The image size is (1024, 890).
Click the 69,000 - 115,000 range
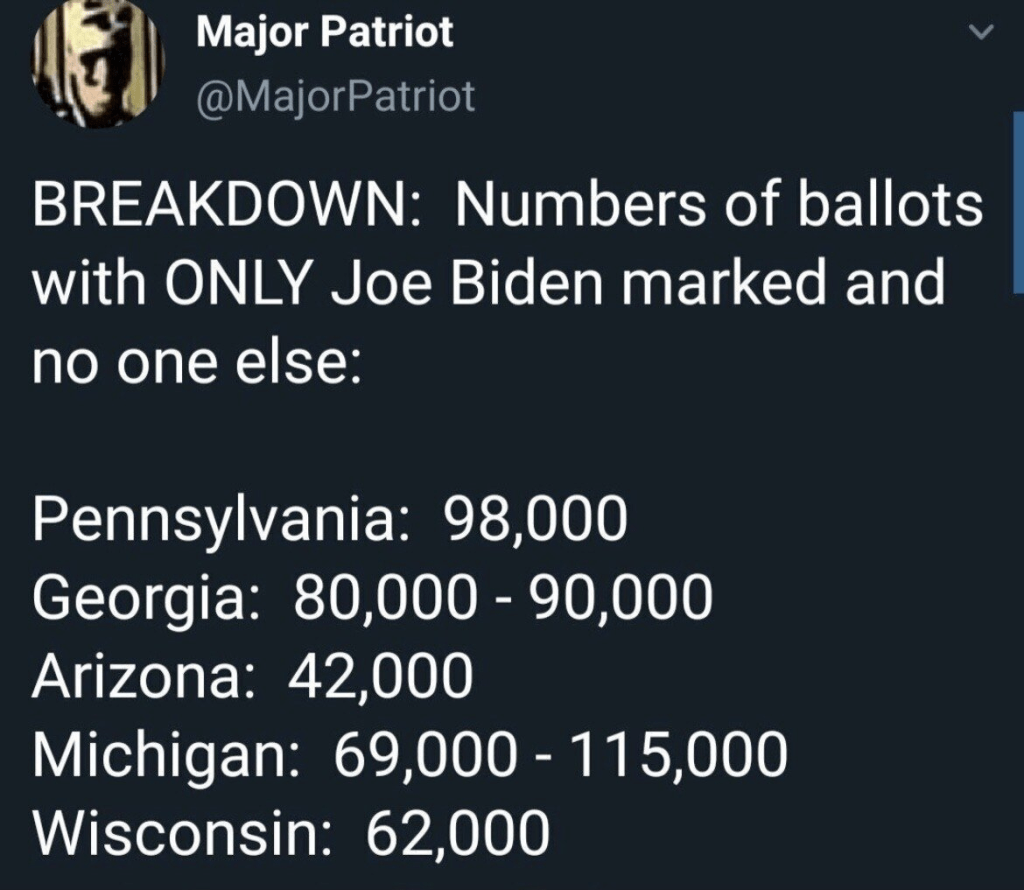click(560, 755)
